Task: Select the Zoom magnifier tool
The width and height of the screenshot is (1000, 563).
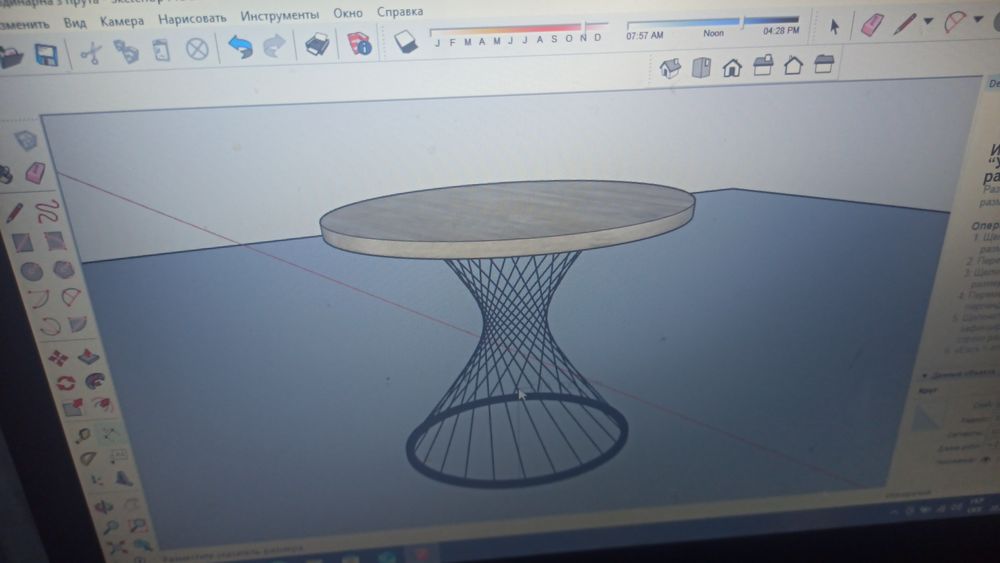Action: coord(110,528)
